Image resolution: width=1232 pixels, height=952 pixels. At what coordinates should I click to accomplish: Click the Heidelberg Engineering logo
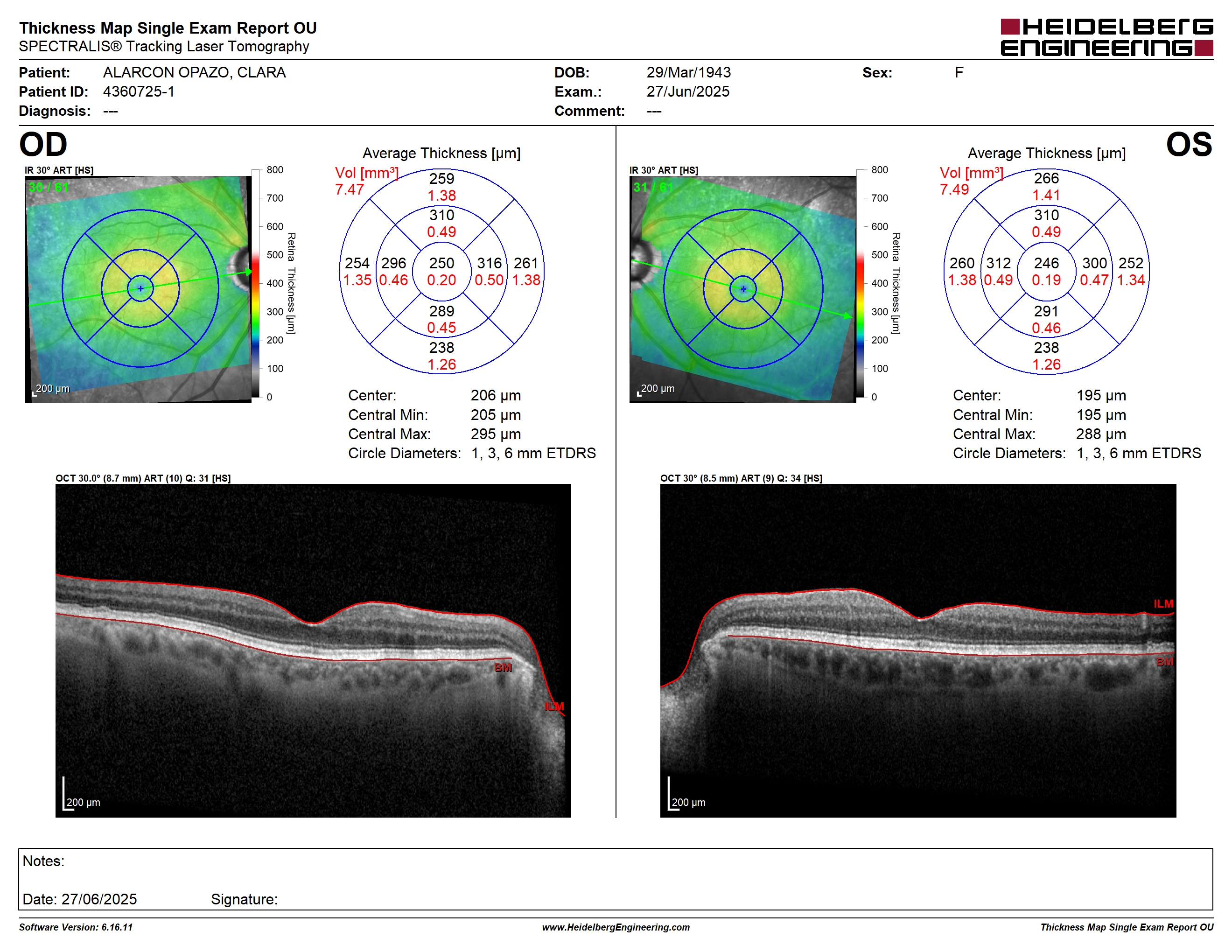pyautogui.click(x=1107, y=37)
